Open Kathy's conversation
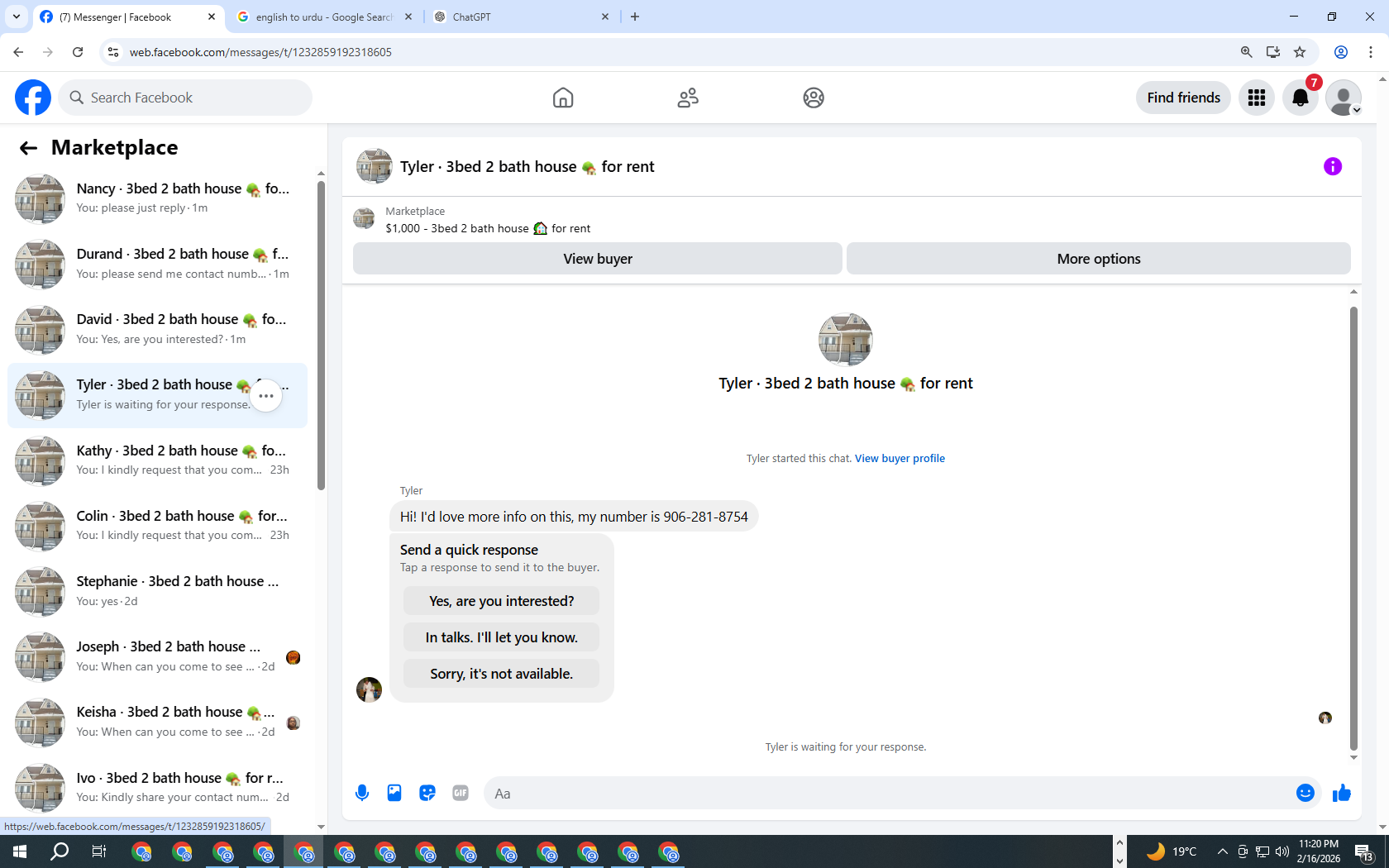Image resolution: width=1389 pixels, height=868 pixels. pos(157,460)
